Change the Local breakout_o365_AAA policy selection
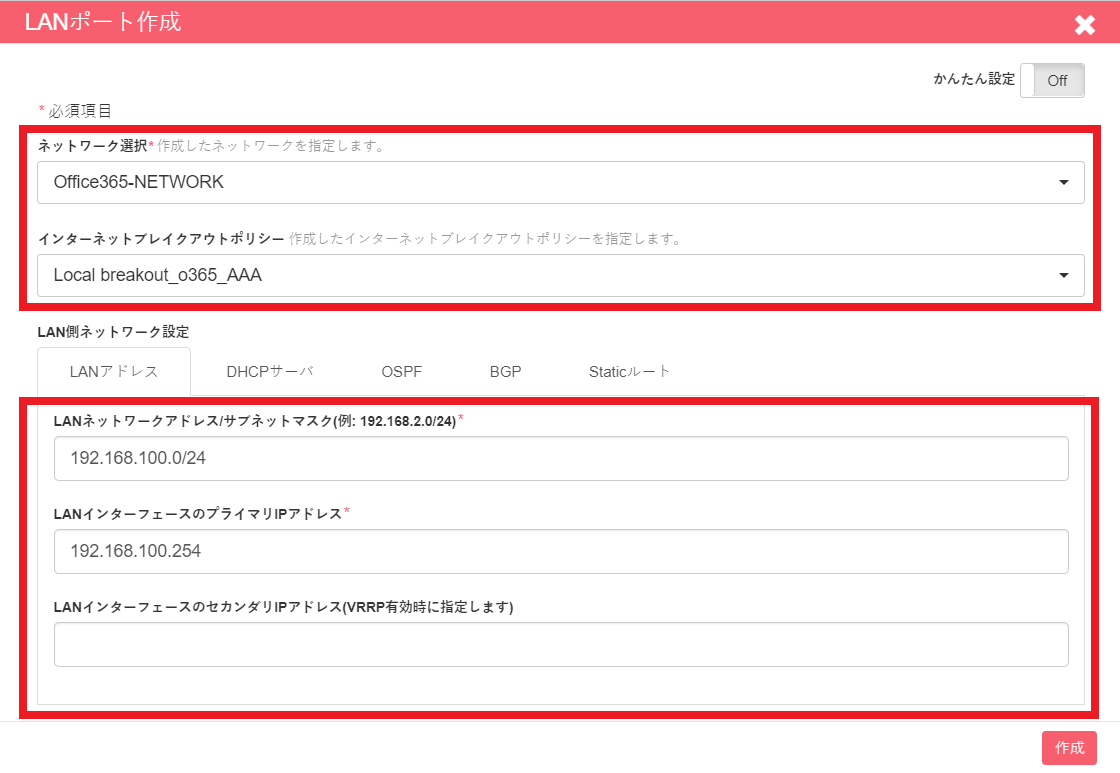The height and width of the screenshot is (773, 1120). 560,275
